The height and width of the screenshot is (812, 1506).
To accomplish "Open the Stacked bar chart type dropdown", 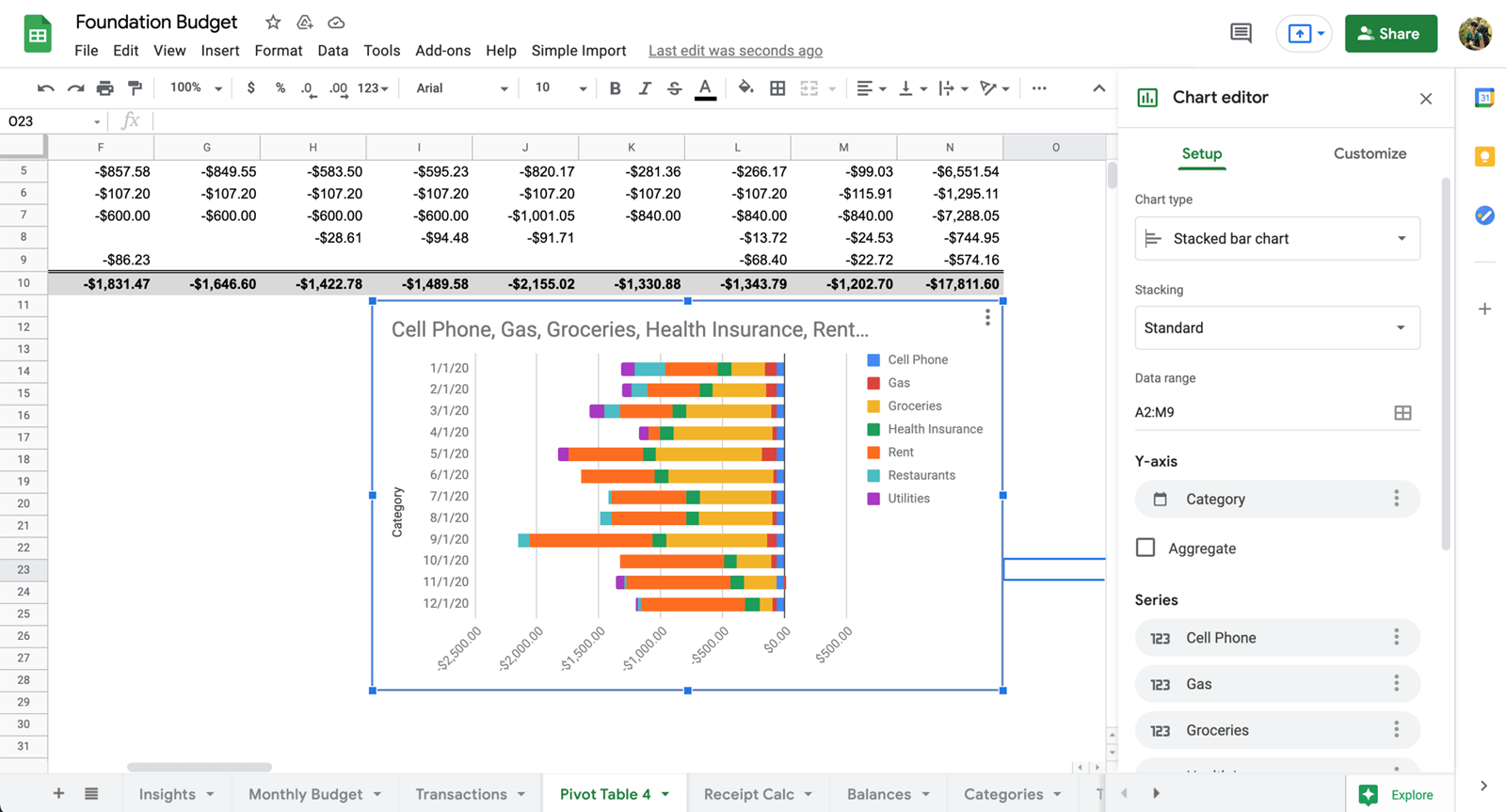I will pyautogui.click(x=1277, y=239).
